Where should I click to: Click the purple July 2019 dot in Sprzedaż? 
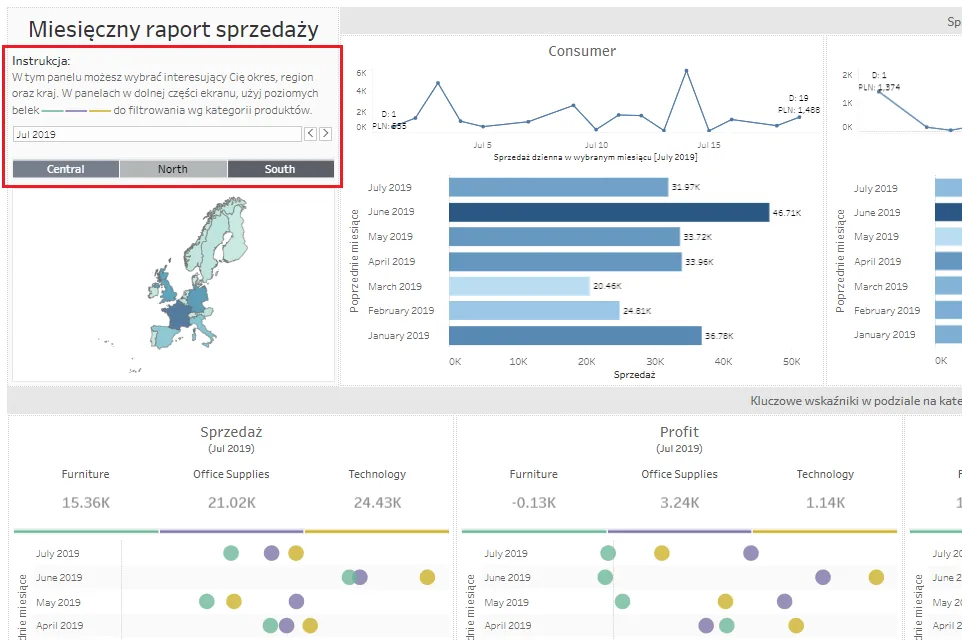pyautogui.click(x=272, y=553)
